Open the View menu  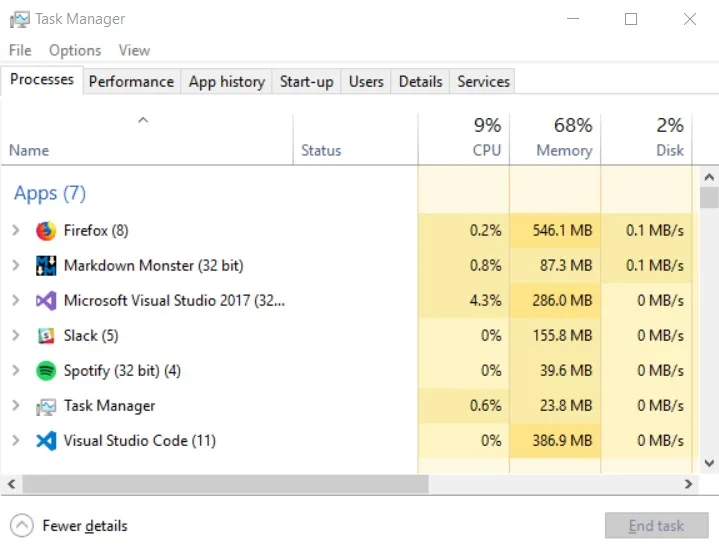pyautogui.click(x=134, y=50)
